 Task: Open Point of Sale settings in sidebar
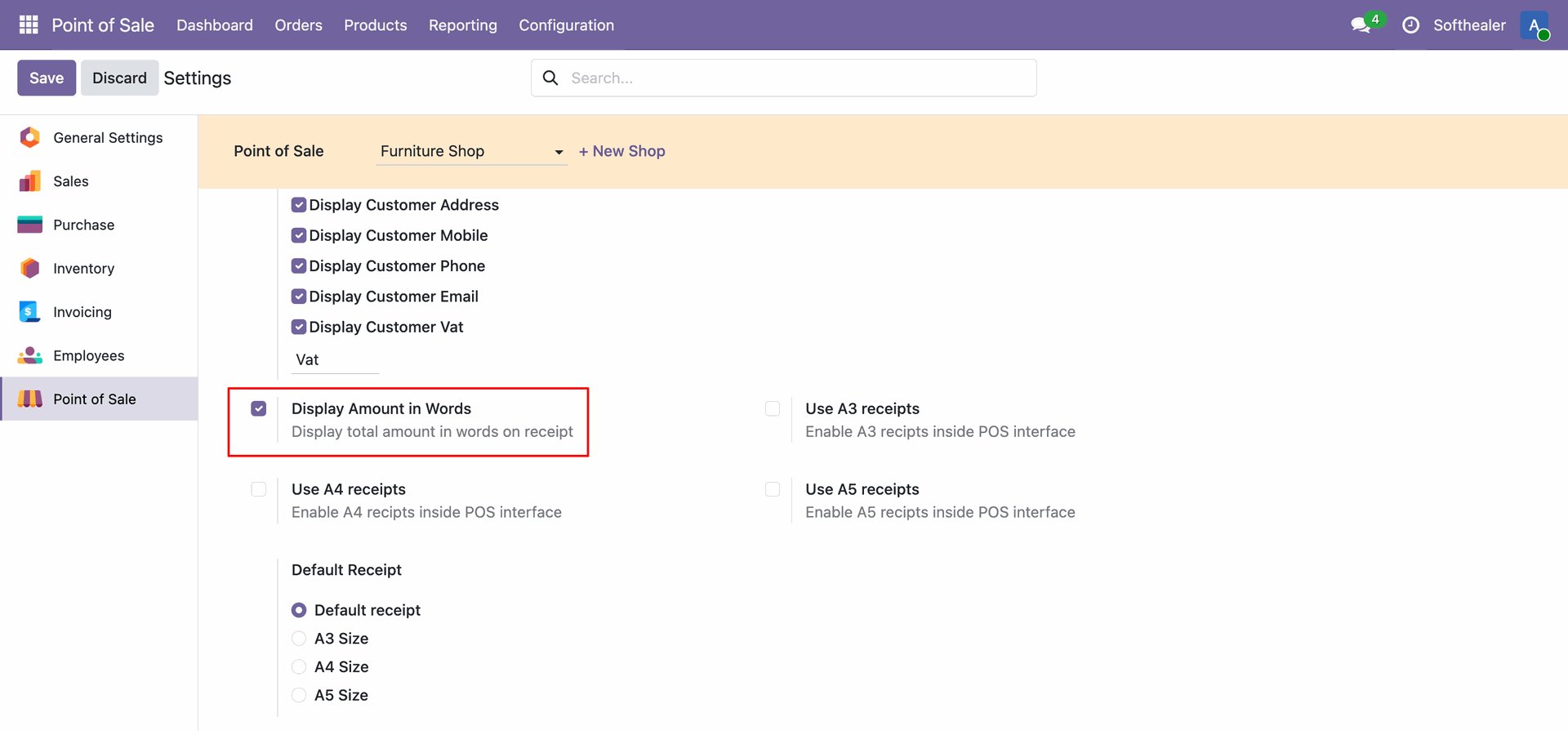[x=100, y=399]
